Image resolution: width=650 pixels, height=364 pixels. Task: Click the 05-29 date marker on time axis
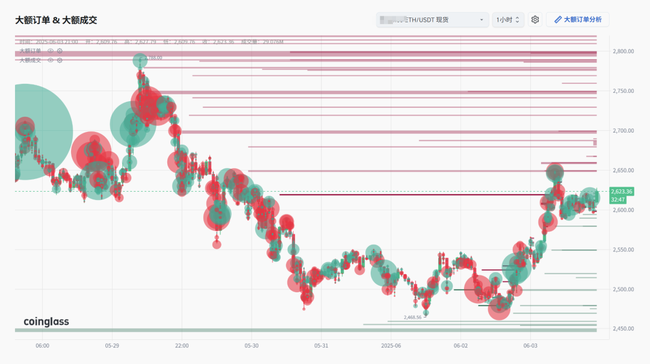[112, 345]
